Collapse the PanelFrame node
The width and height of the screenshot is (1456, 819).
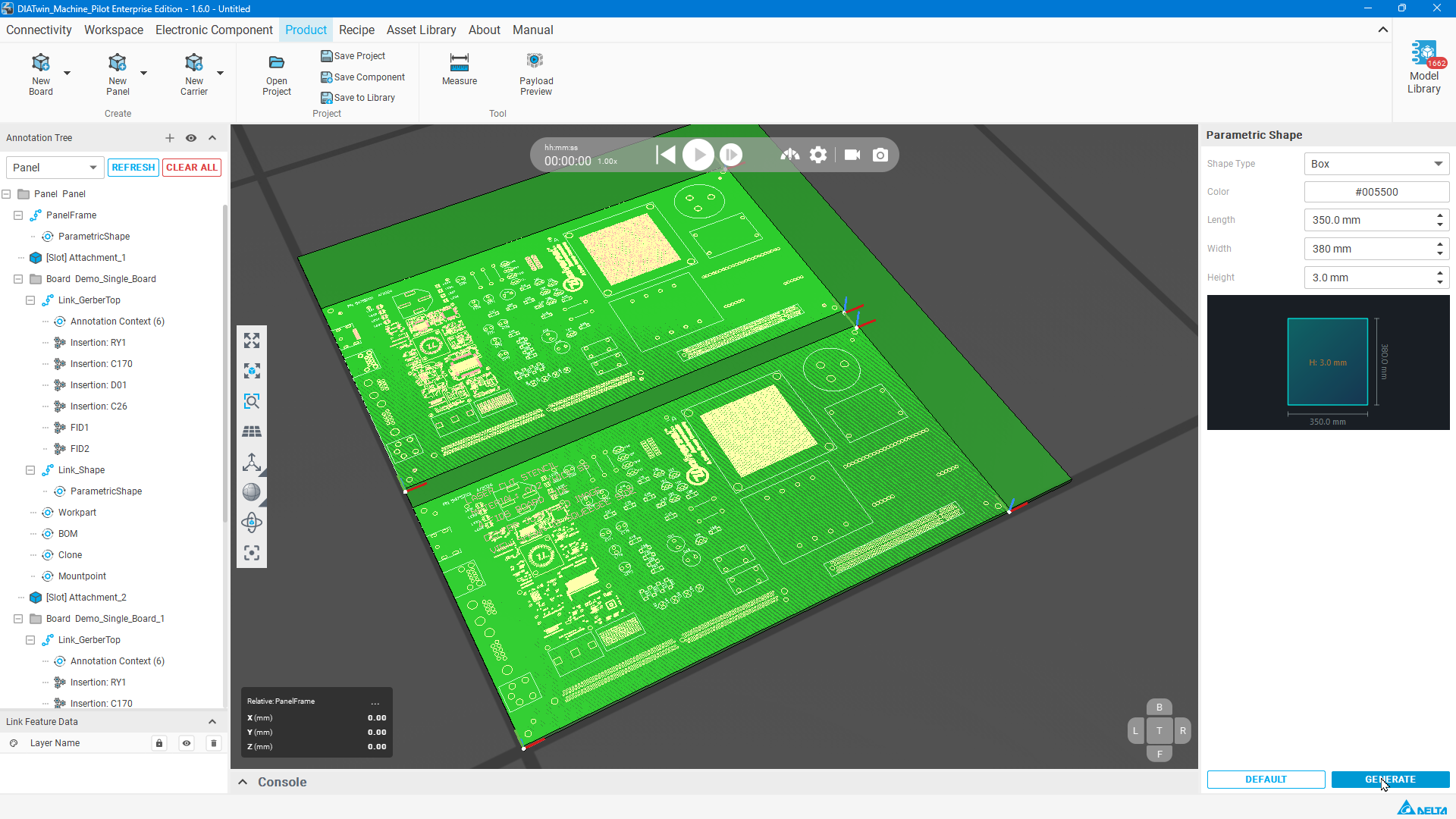tap(18, 215)
